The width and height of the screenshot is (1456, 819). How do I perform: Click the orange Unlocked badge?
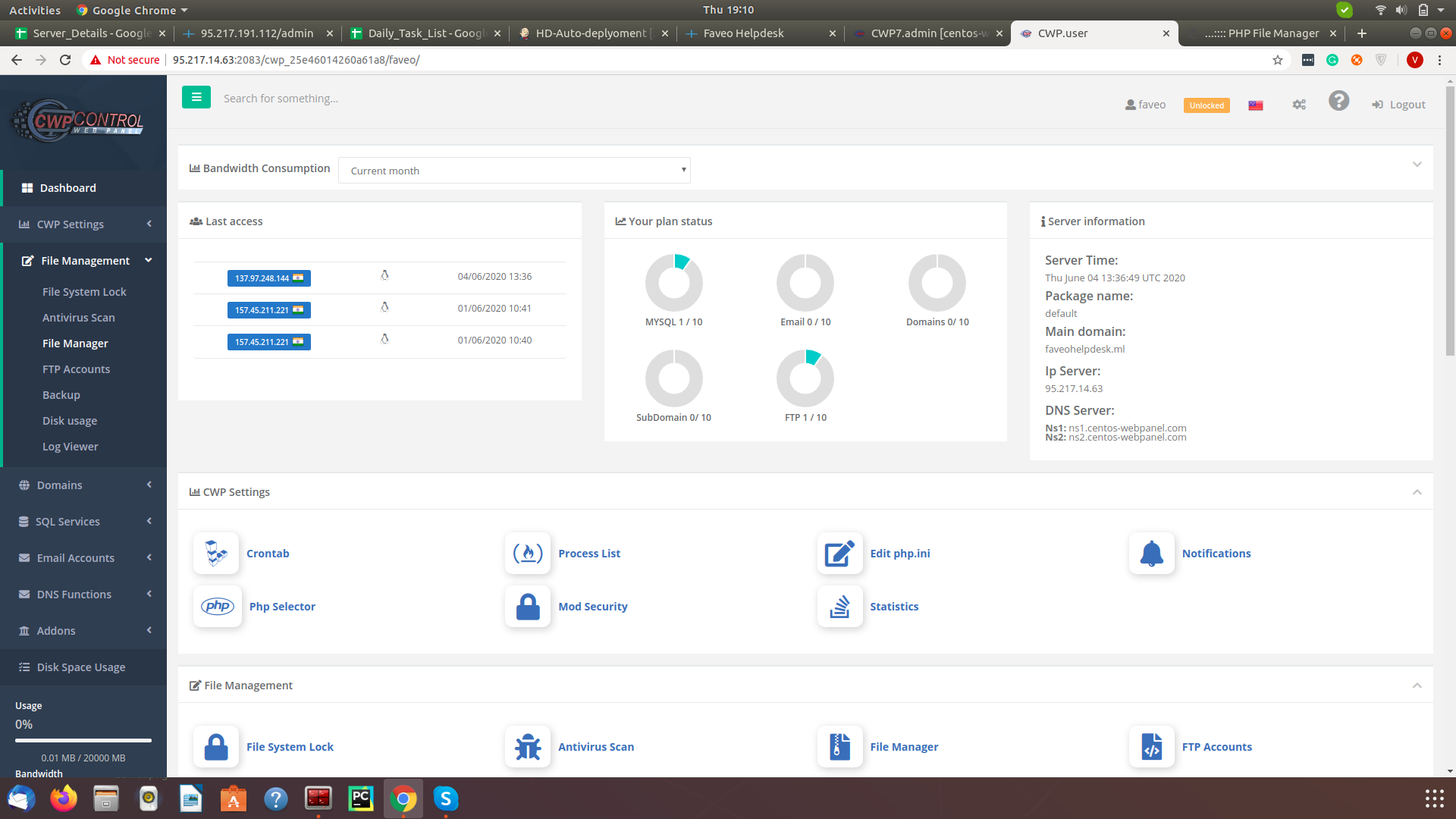1206,105
